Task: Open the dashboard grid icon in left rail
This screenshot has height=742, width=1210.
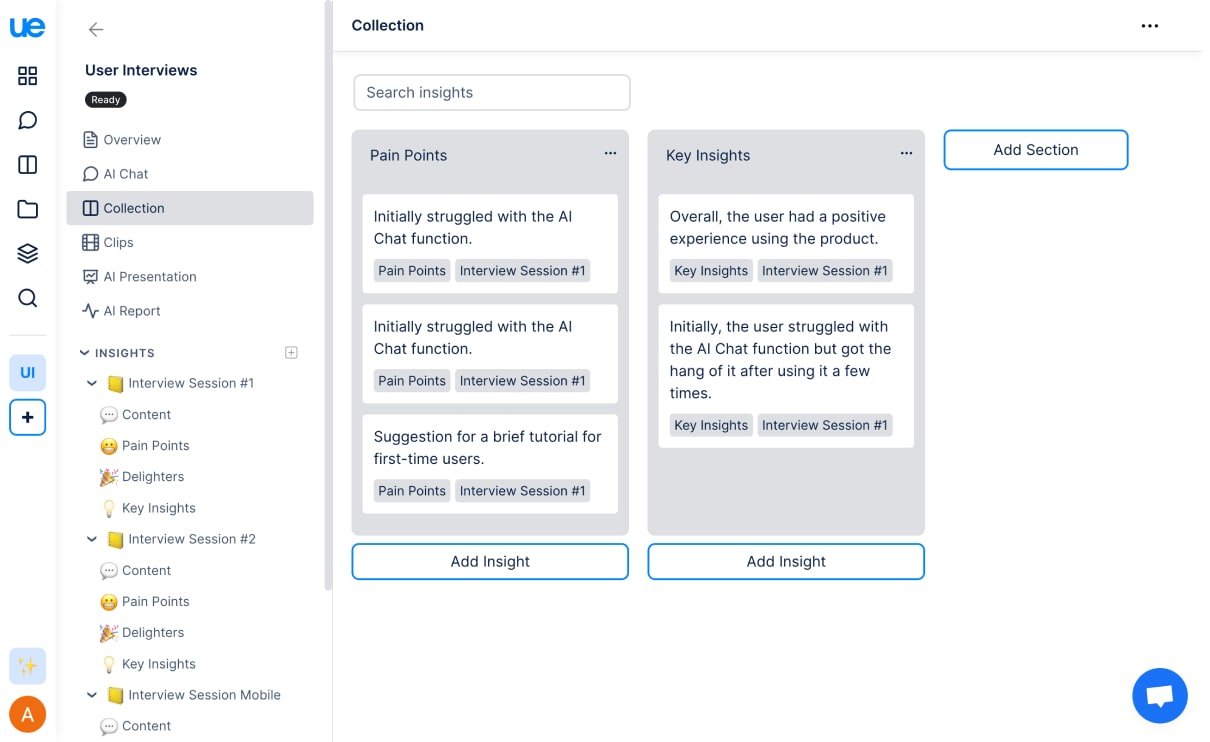Action: tap(28, 76)
